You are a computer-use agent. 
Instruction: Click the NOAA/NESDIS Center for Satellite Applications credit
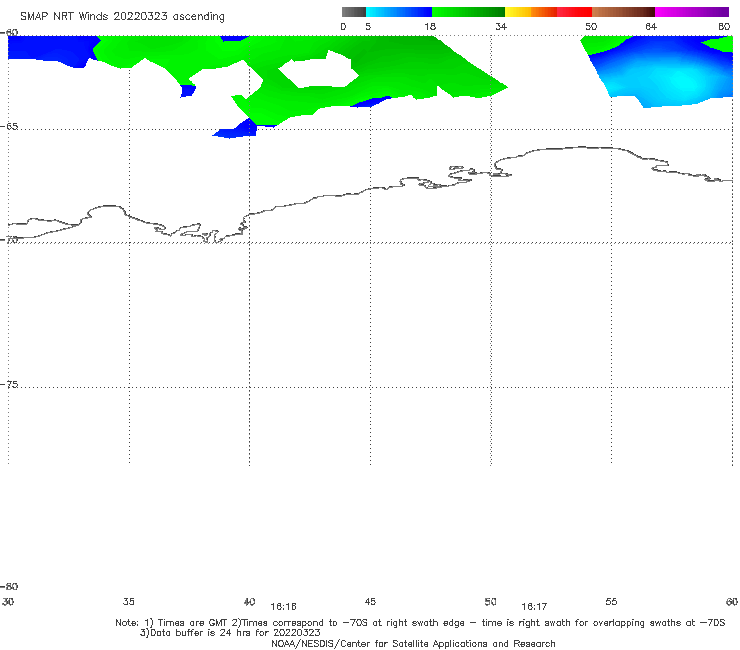pos(413,644)
